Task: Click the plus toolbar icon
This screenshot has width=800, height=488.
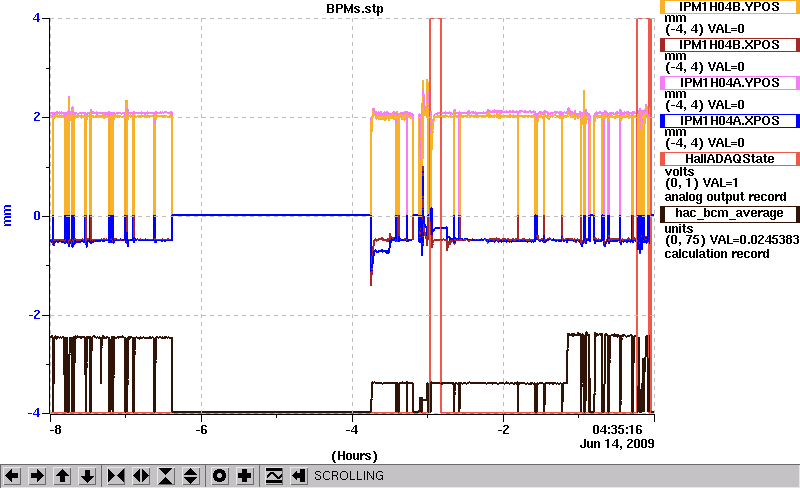Action: point(245,476)
